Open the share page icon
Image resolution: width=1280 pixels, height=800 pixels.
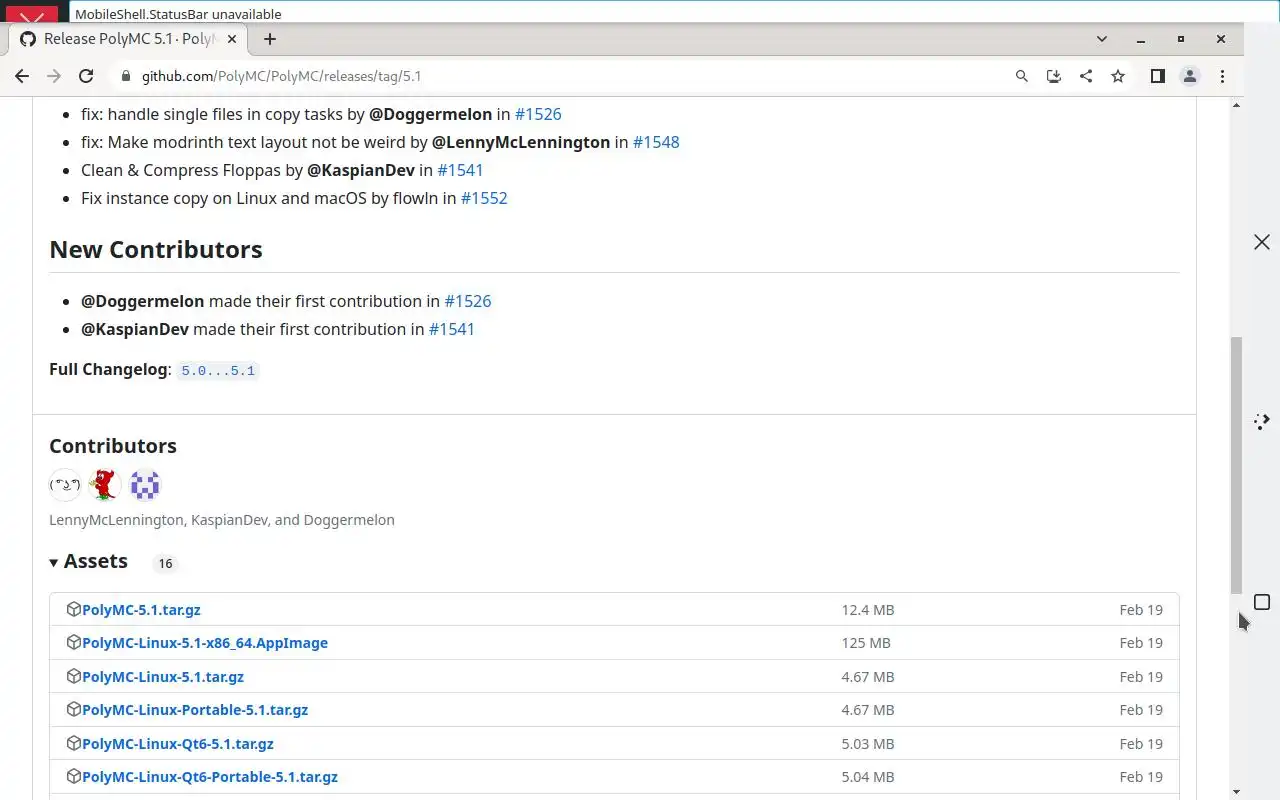point(1086,76)
